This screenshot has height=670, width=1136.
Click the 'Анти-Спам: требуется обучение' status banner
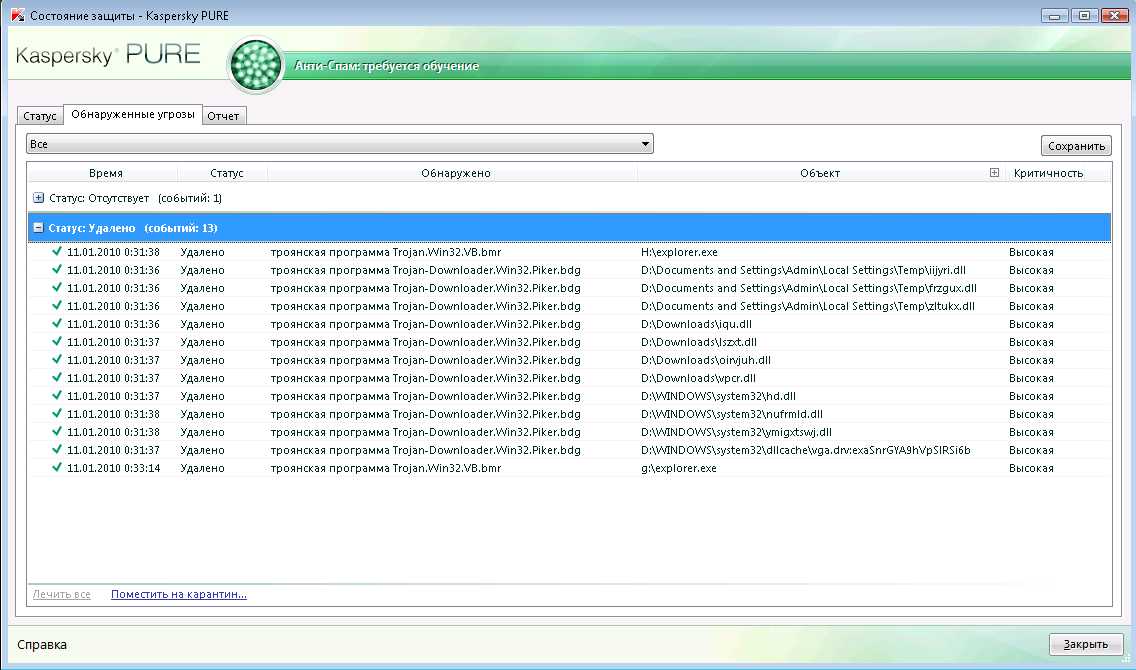tap(386, 65)
